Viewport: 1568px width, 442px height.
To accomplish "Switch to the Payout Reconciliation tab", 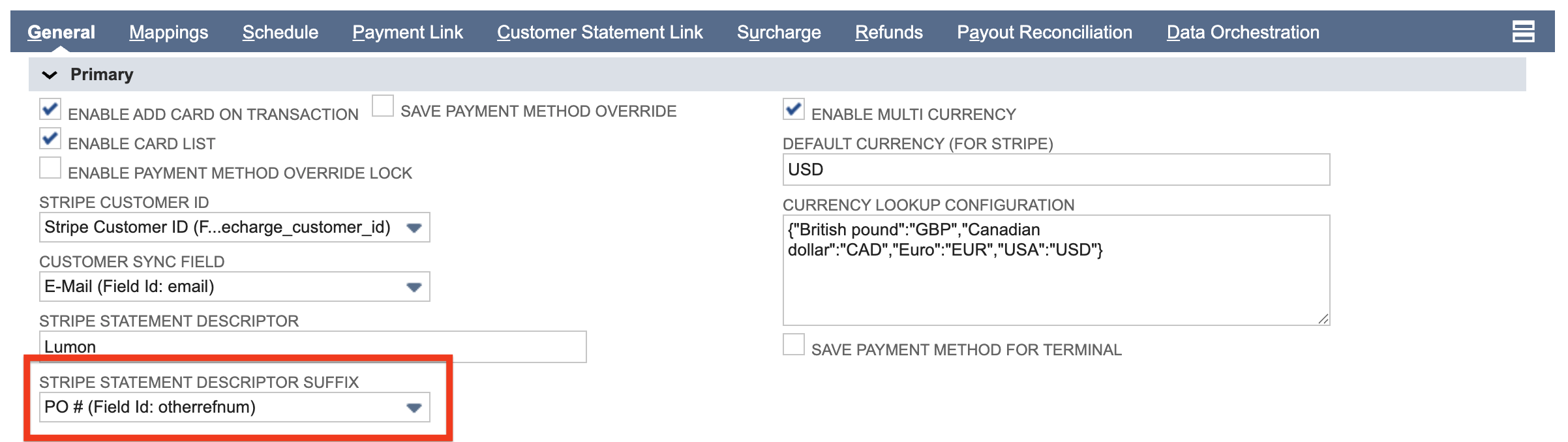I will click(1044, 32).
